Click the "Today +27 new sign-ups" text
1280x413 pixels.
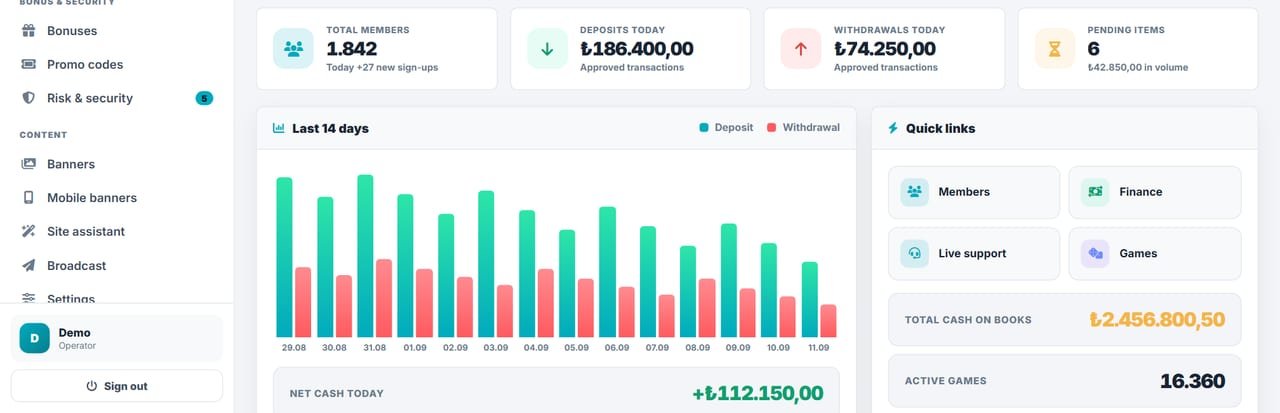[382, 68]
